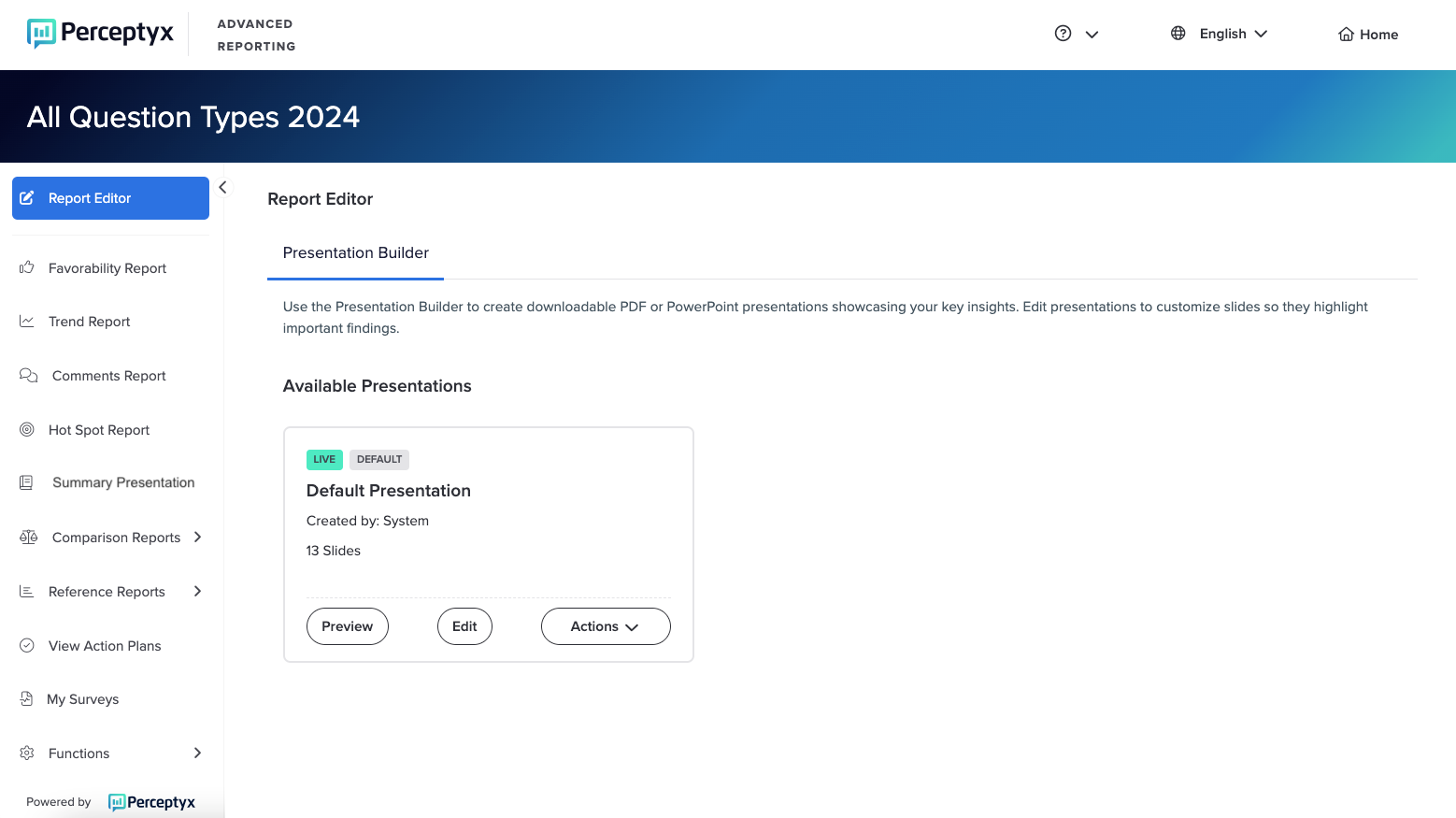Select the Functions label
This screenshot has width=1456, height=818.
pos(79,753)
